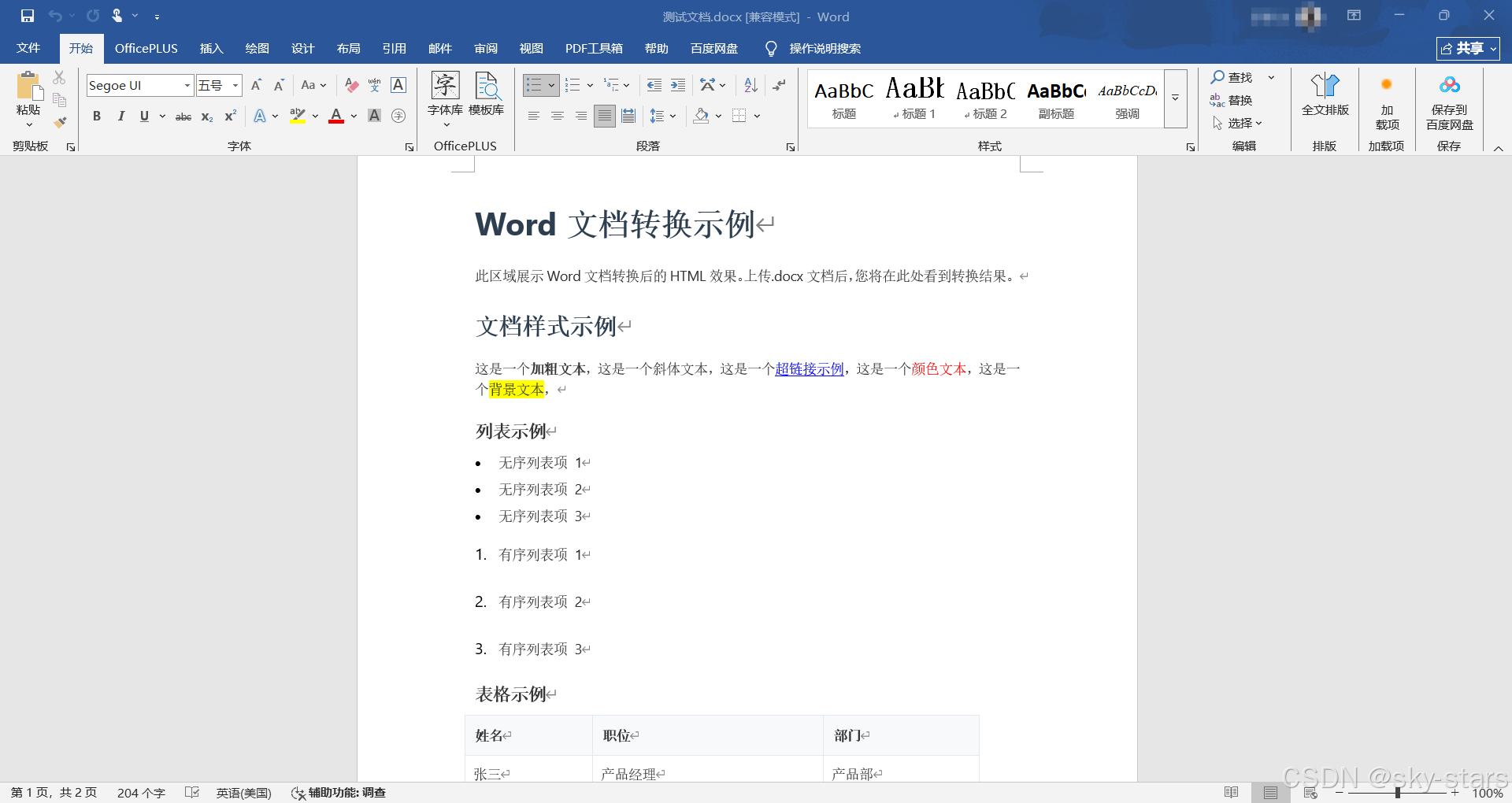Expand numbered list style dropdown arrow

(590, 85)
